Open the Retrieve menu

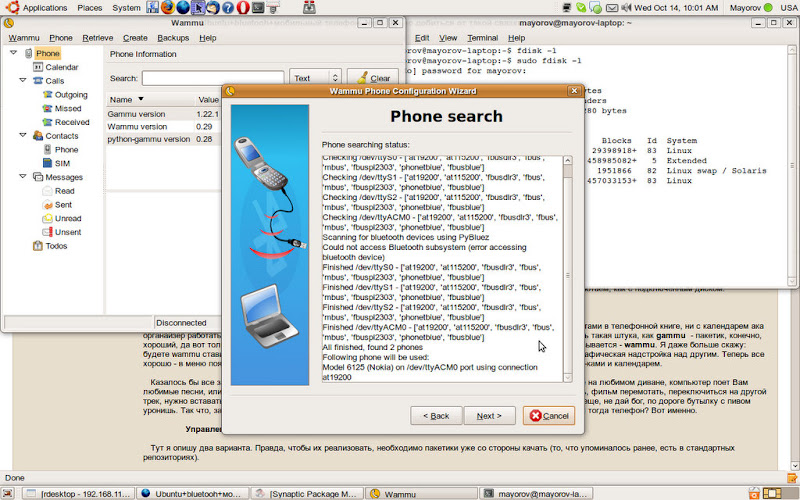pos(97,38)
